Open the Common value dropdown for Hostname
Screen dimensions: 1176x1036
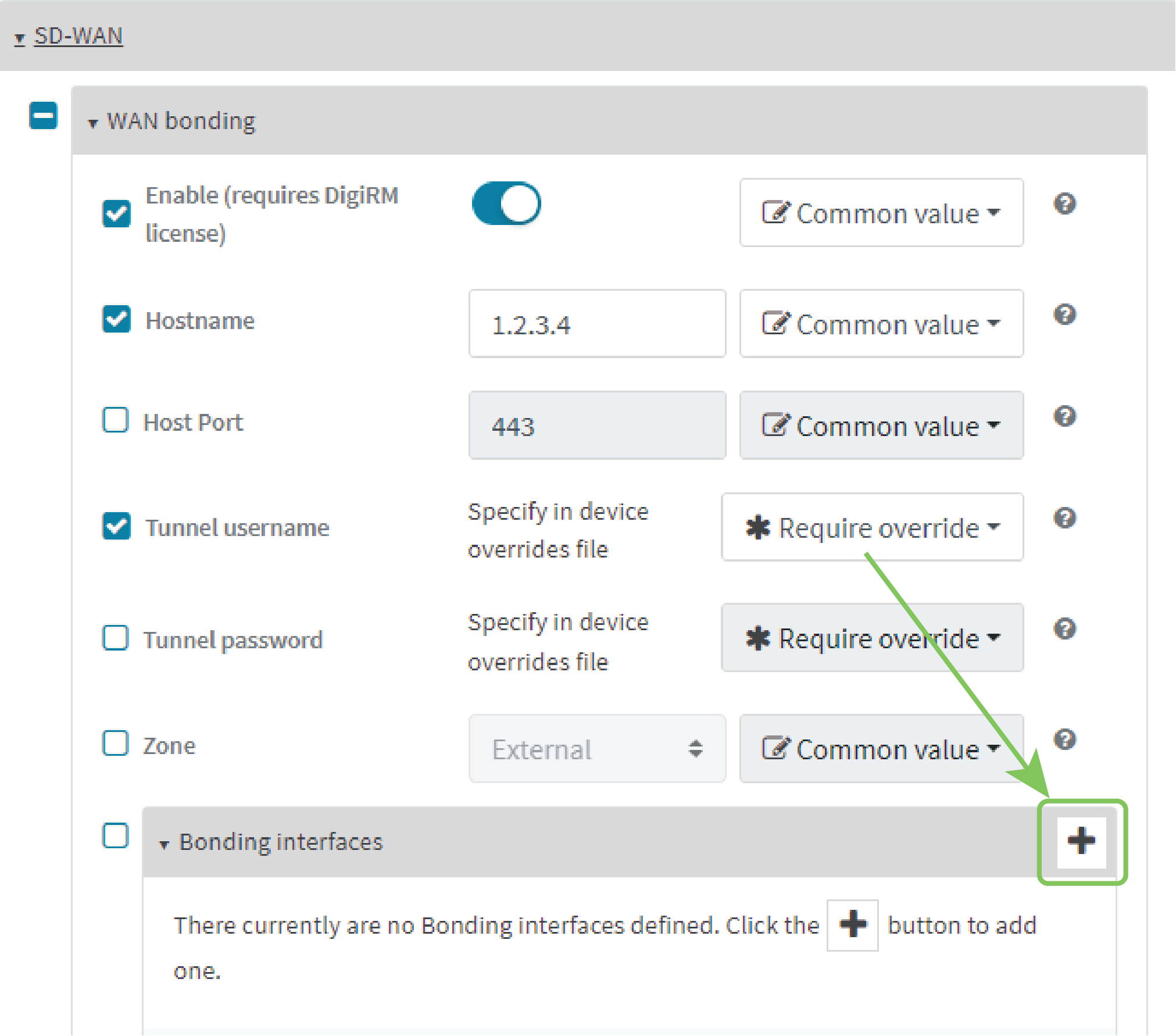[x=881, y=324]
